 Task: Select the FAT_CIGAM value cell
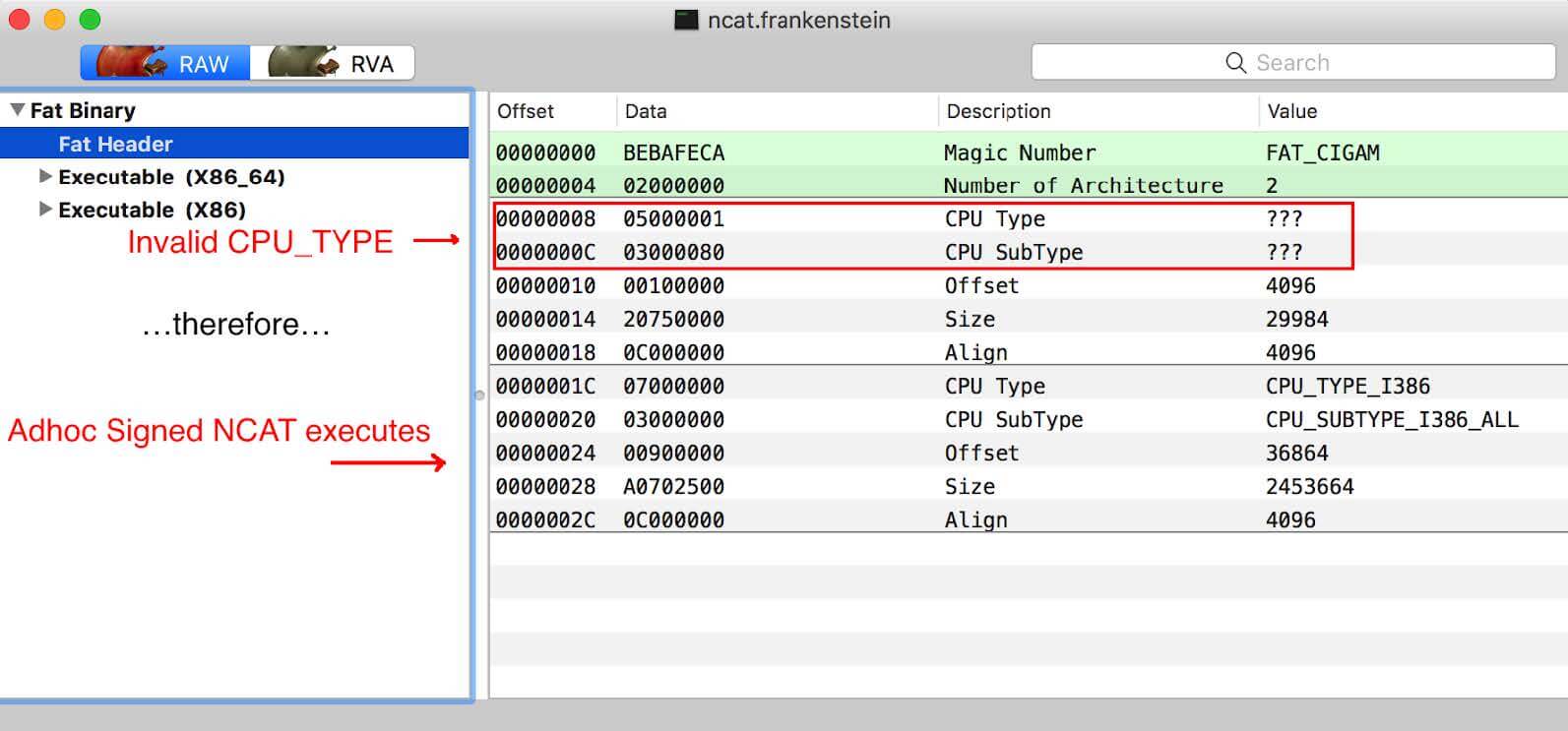1323,152
